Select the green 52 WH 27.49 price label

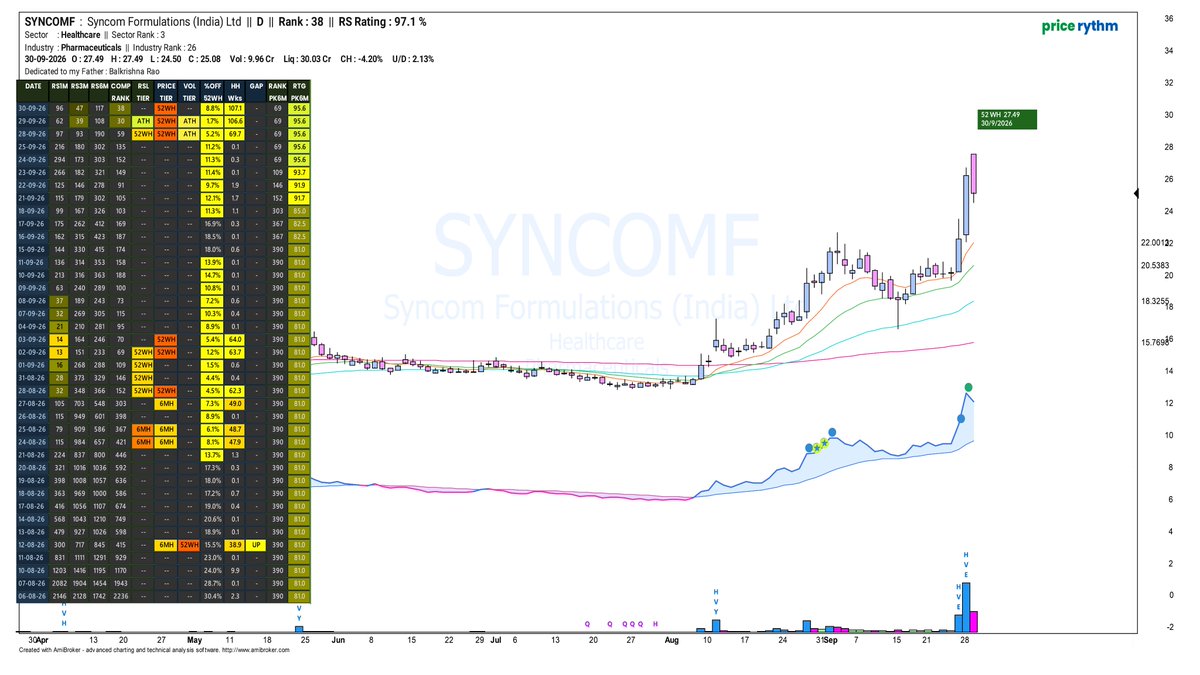coord(1008,119)
